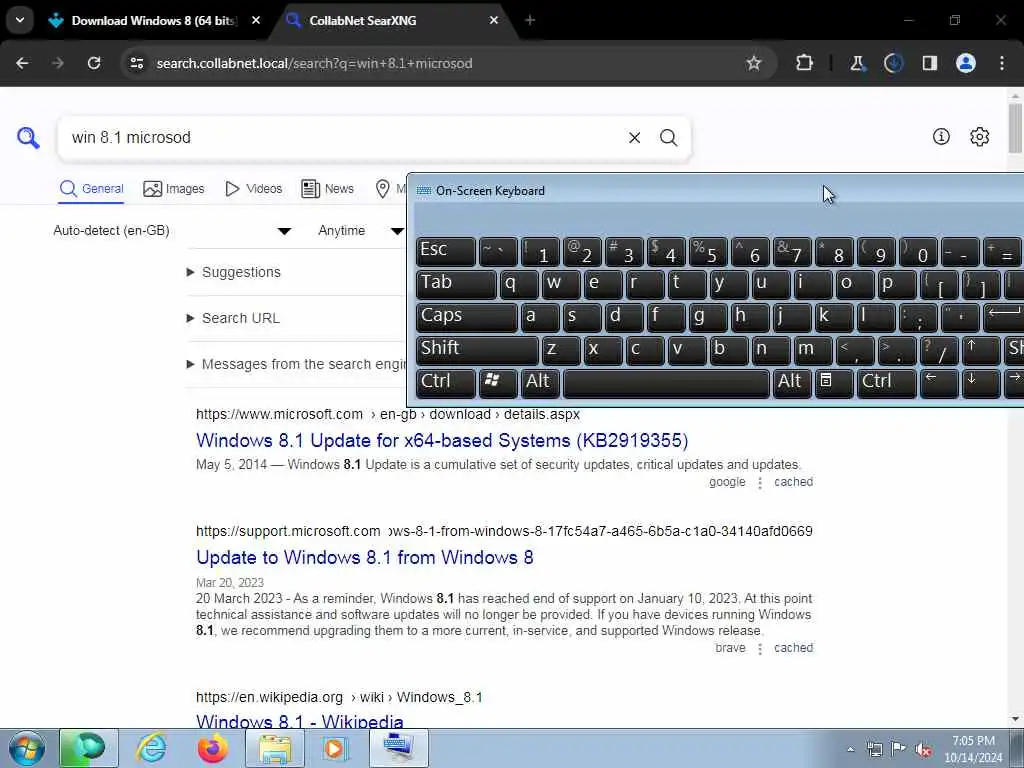Screen dimensions: 1024x768
Task: Open SearXNG preferences gear
Action: pos(980,136)
